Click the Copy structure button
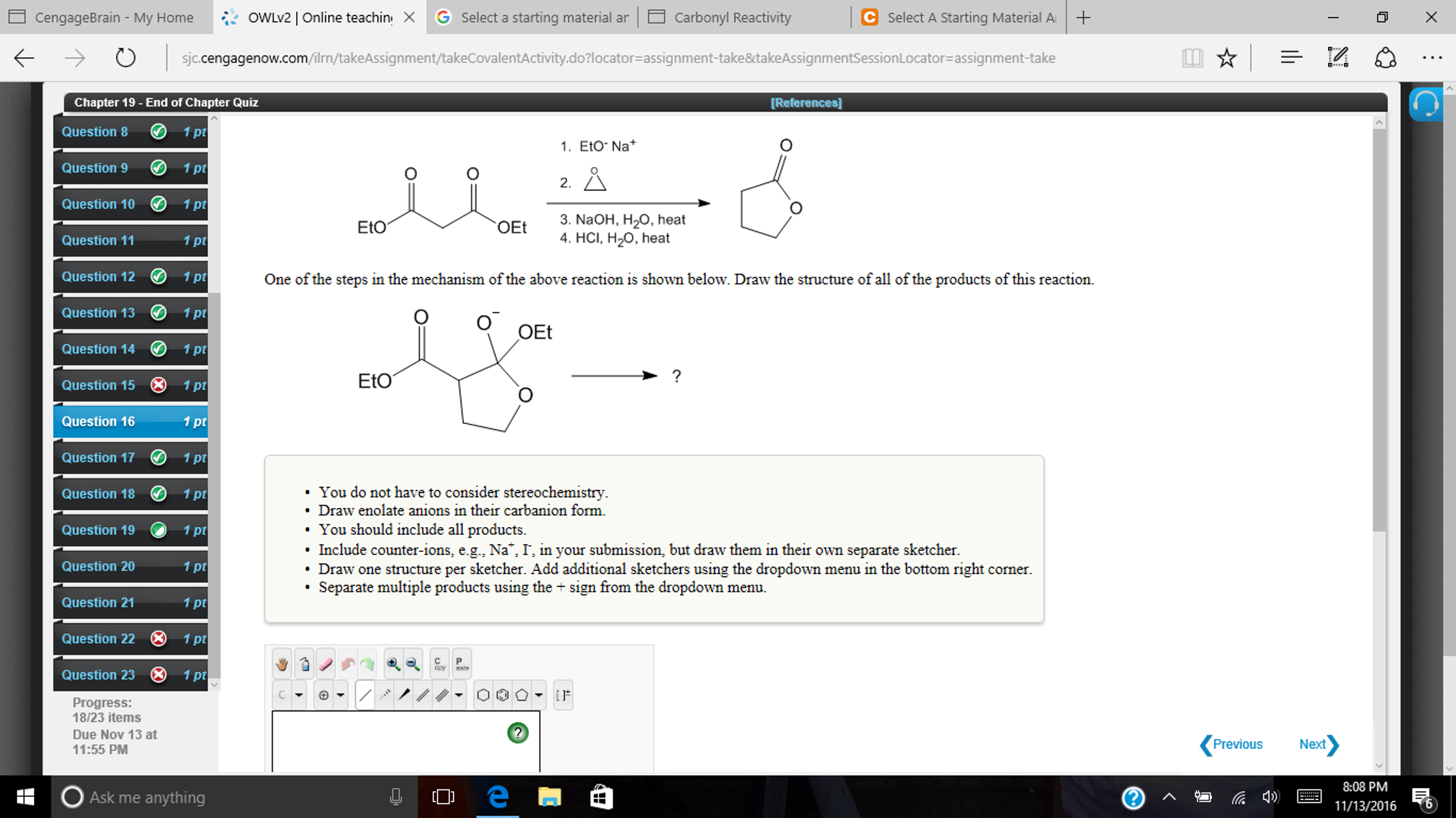The image size is (1456, 818). pos(440,664)
